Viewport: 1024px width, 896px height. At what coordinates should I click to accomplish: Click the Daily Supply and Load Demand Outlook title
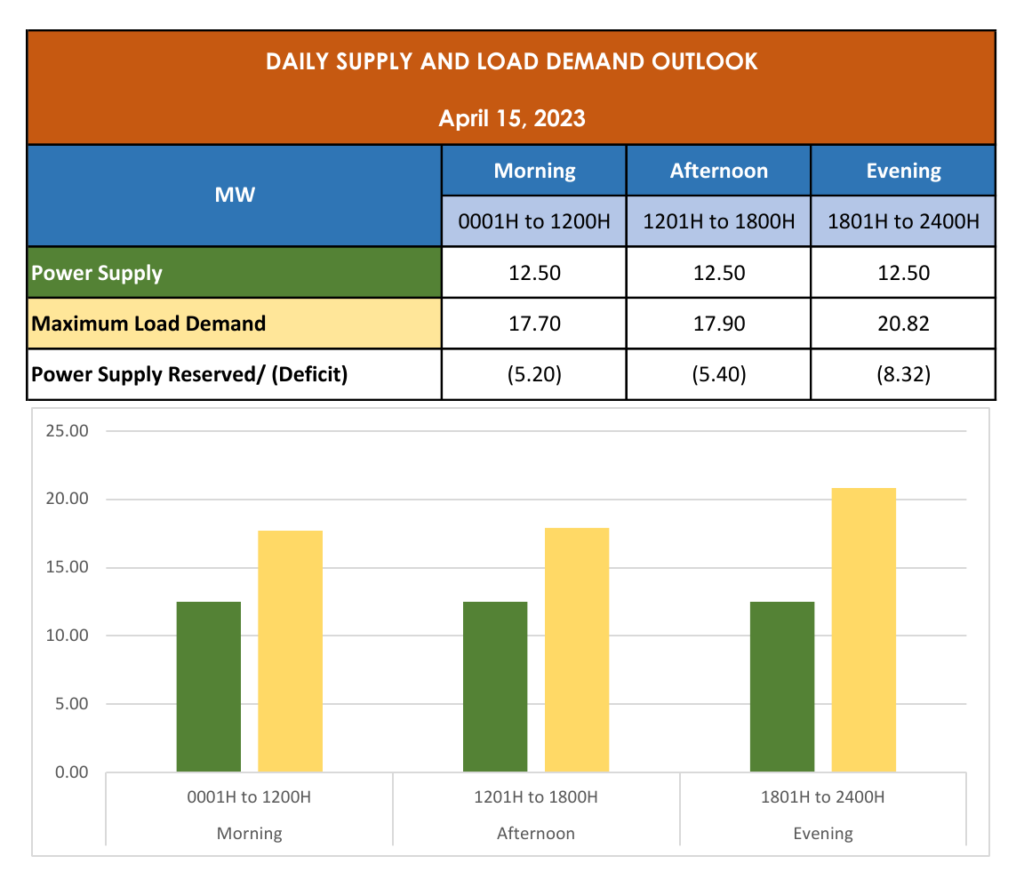click(x=511, y=62)
